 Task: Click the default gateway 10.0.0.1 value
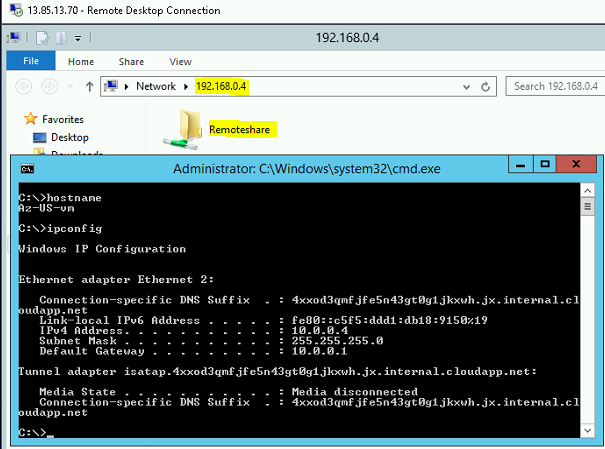pos(319,351)
